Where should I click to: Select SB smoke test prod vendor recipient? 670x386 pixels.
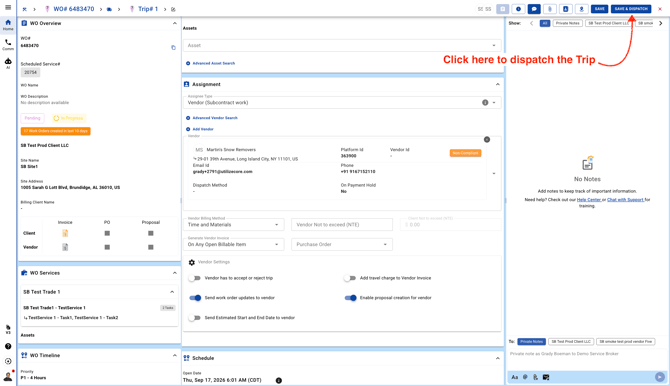point(626,342)
